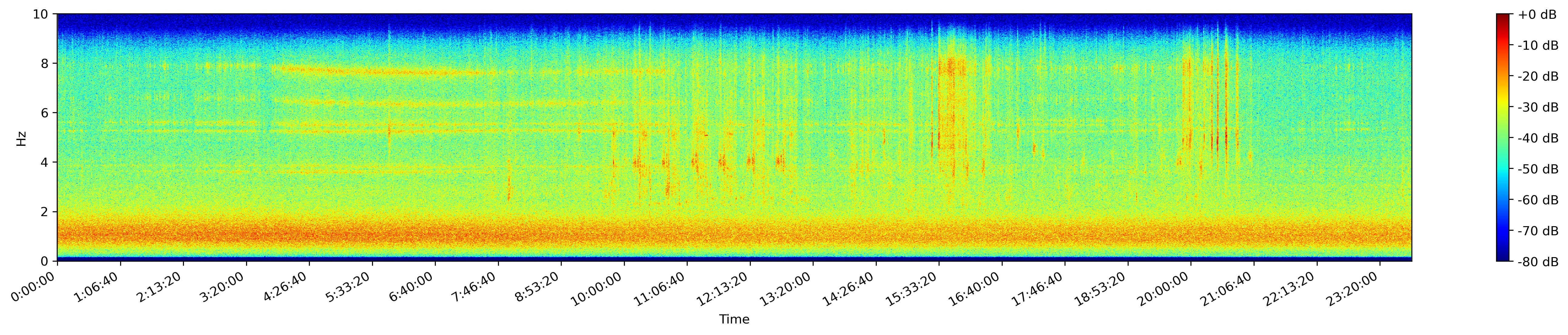Click the green middle of the colorbar
The image size is (1568, 335).
point(1503,137)
